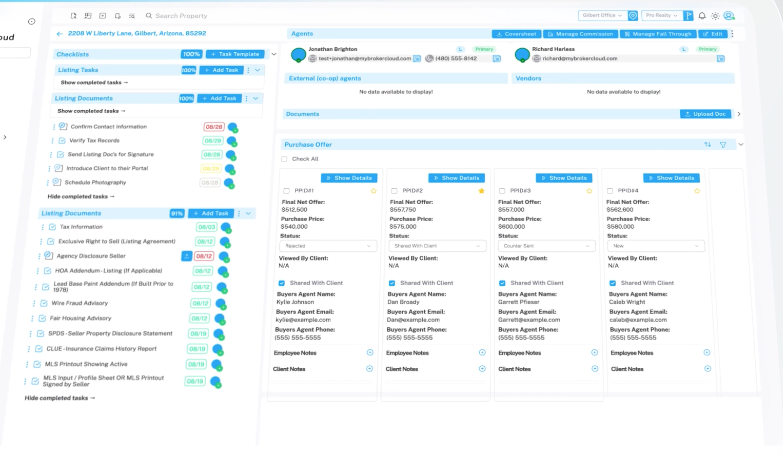Click the Purchase Offer sort arrows icon

(708, 144)
